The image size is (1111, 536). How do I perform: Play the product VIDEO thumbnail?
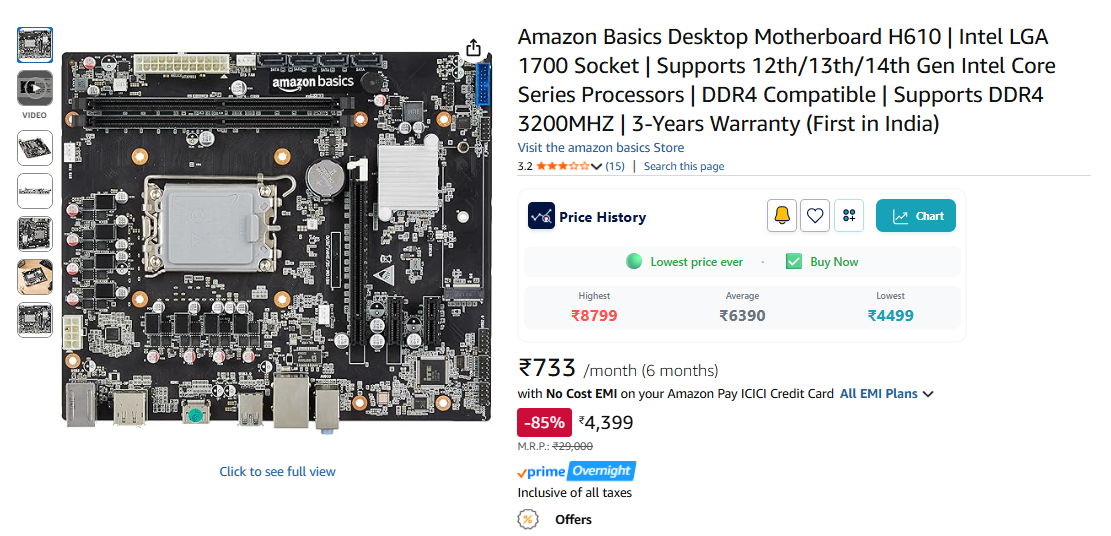[x=35, y=88]
